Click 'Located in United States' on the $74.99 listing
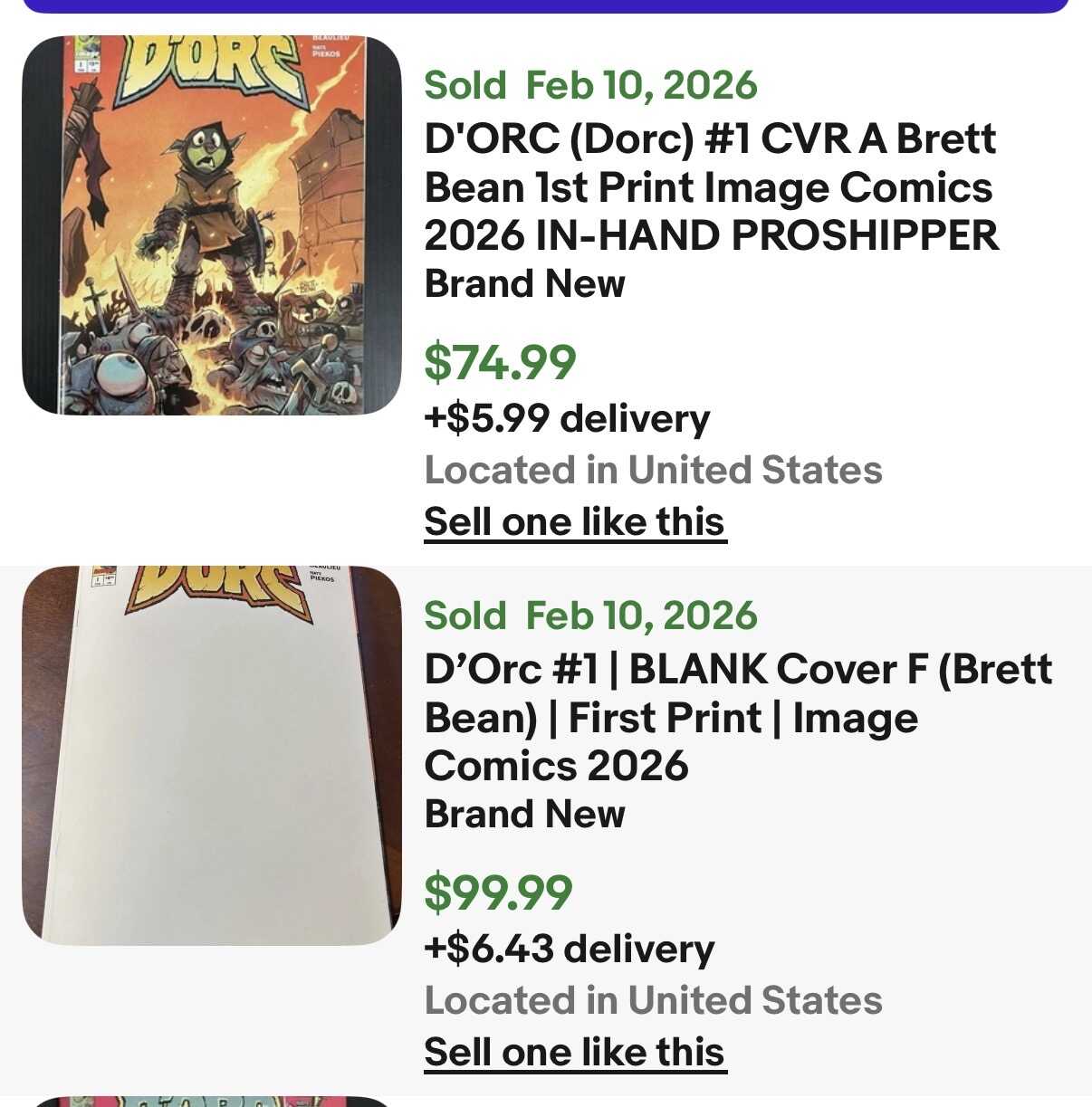The image size is (1092, 1107). pyautogui.click(x=653, y=471)
